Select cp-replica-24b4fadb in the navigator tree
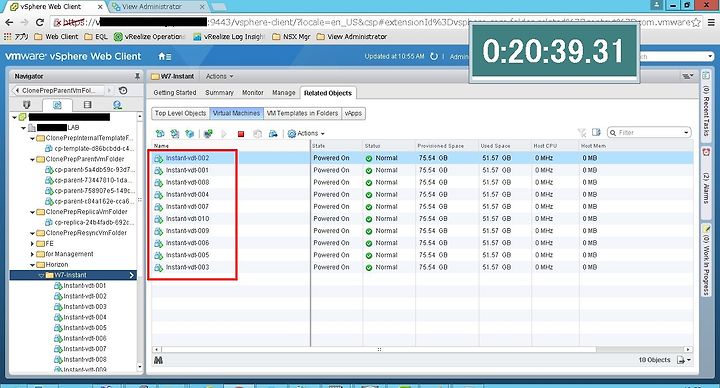This screenshot has width=720, height=388. pyautogui.click(x=94, y=223)
